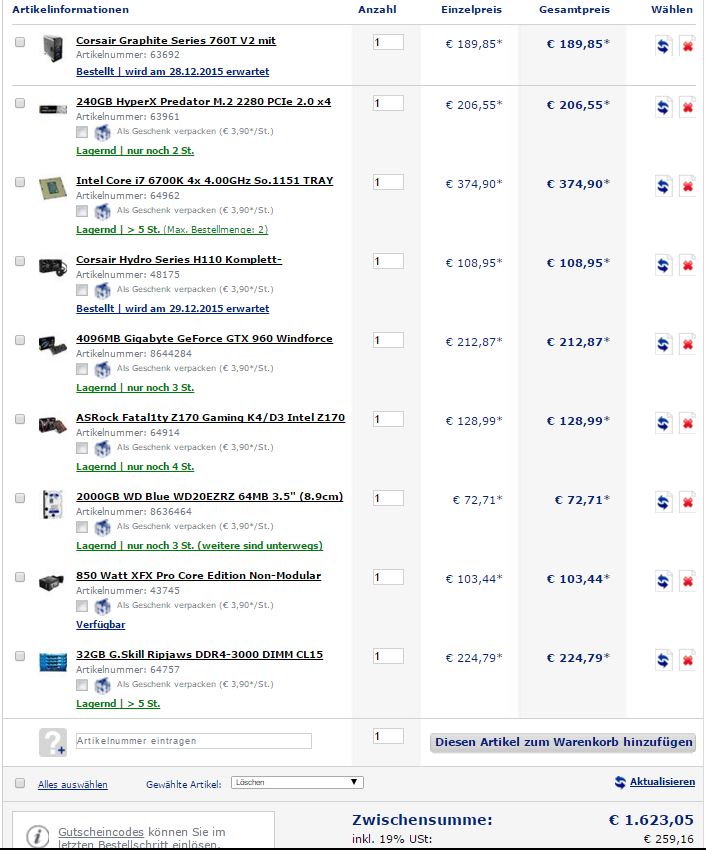Click the Diesen Artikel zum Warenkorb hinzufügen button

(x=563, y=742)
